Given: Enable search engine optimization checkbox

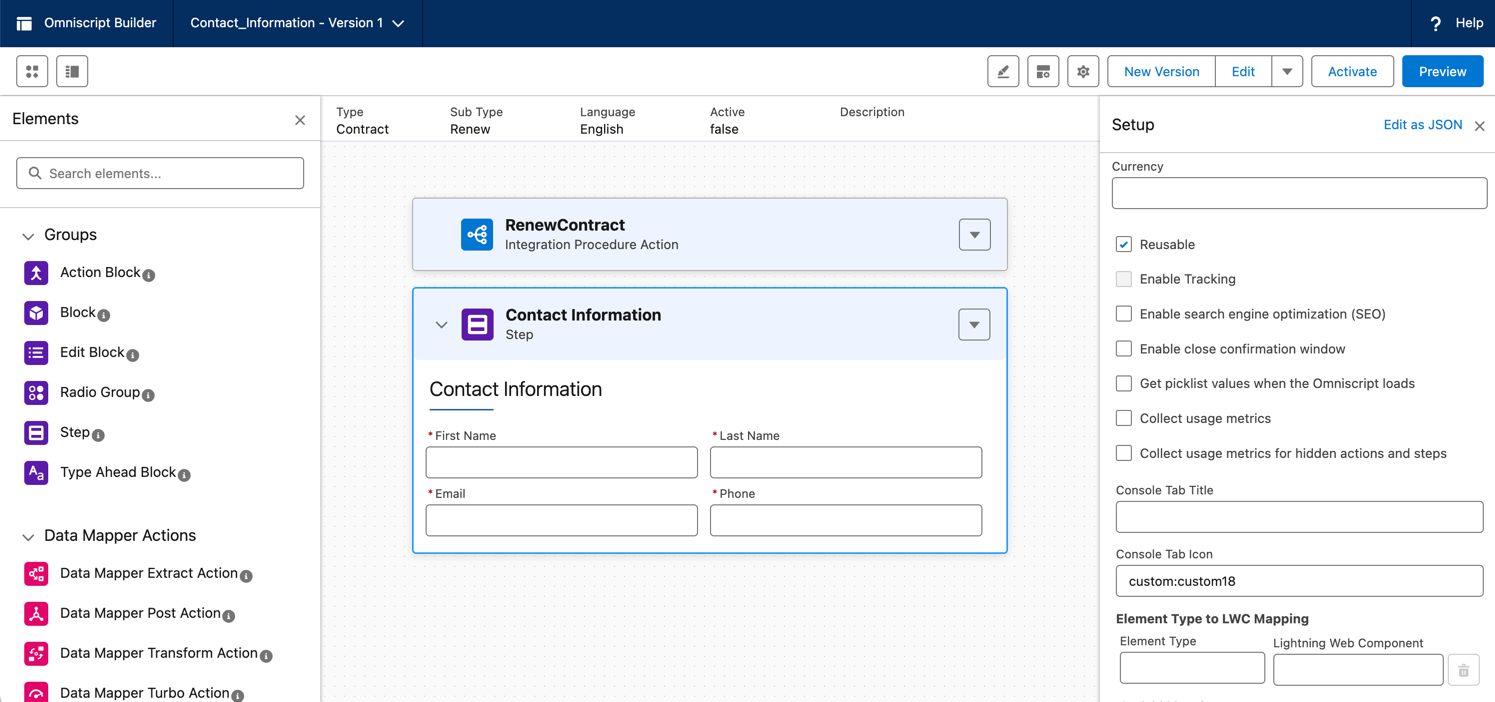Looking at the screenshot, I should tap(1124, 314).
